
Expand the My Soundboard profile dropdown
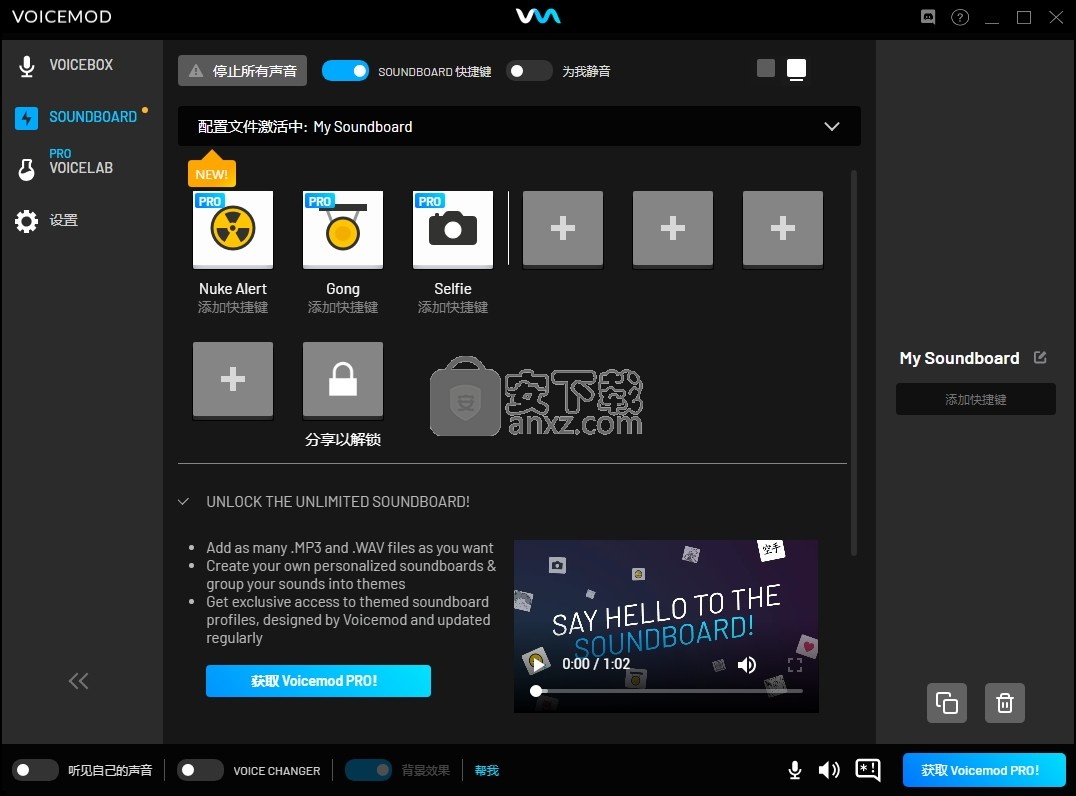832,126
